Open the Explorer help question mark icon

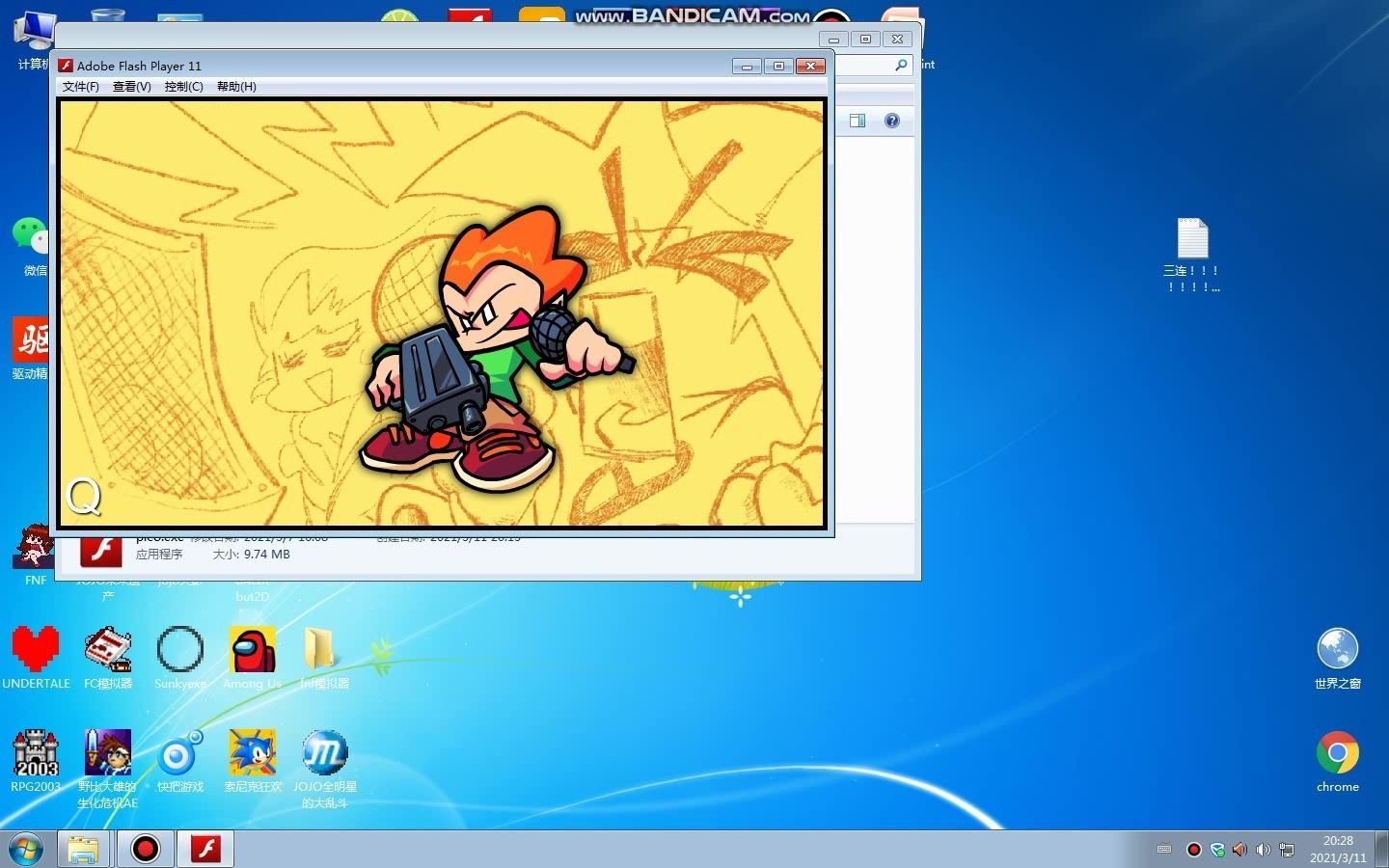tap(892, 121)
